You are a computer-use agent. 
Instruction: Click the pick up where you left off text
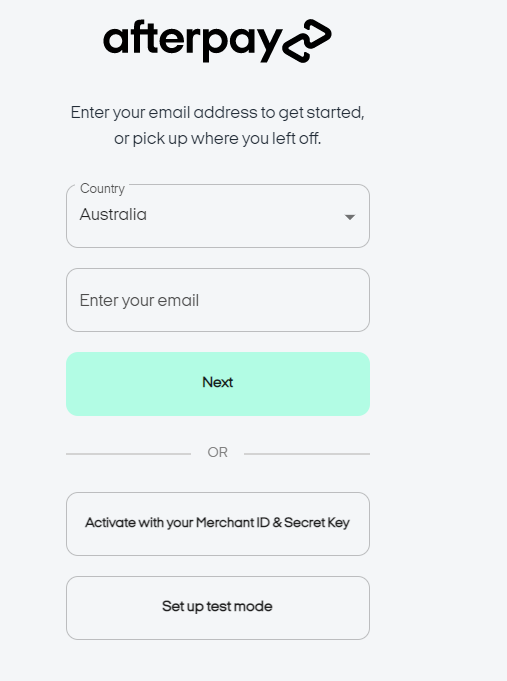point(226,139)
